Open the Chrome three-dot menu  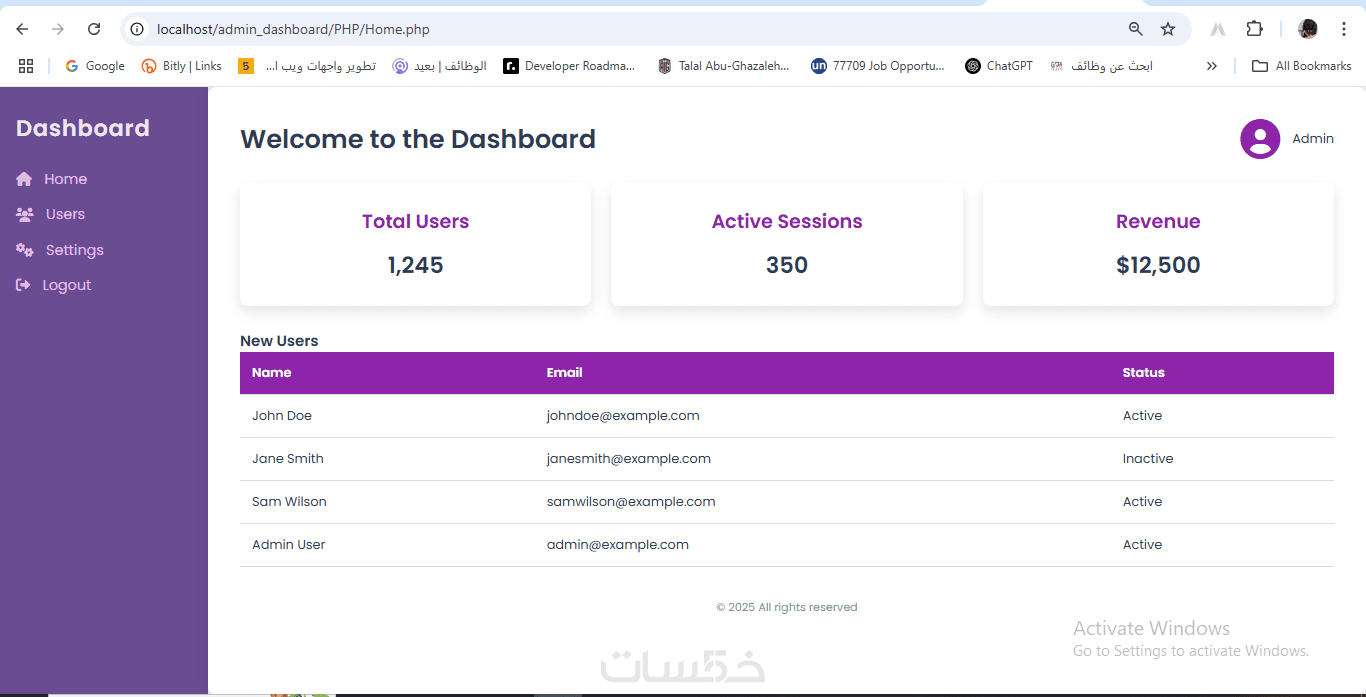tap(1344, 29)
